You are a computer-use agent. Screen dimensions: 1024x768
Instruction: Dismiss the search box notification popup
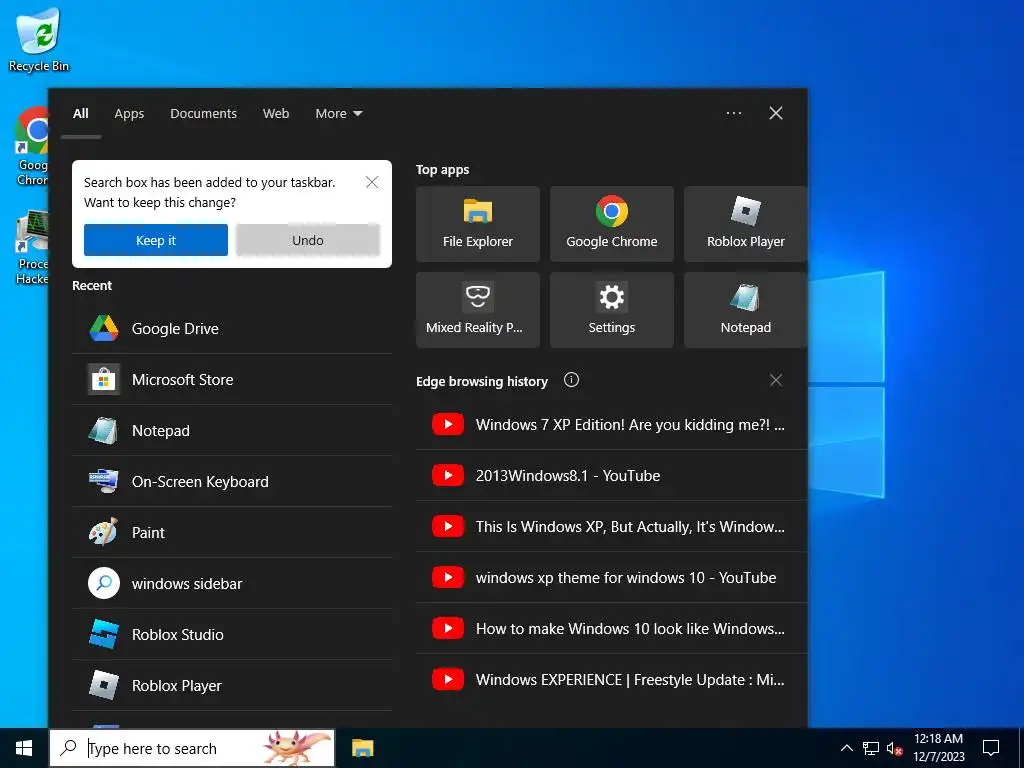(372, 182)
